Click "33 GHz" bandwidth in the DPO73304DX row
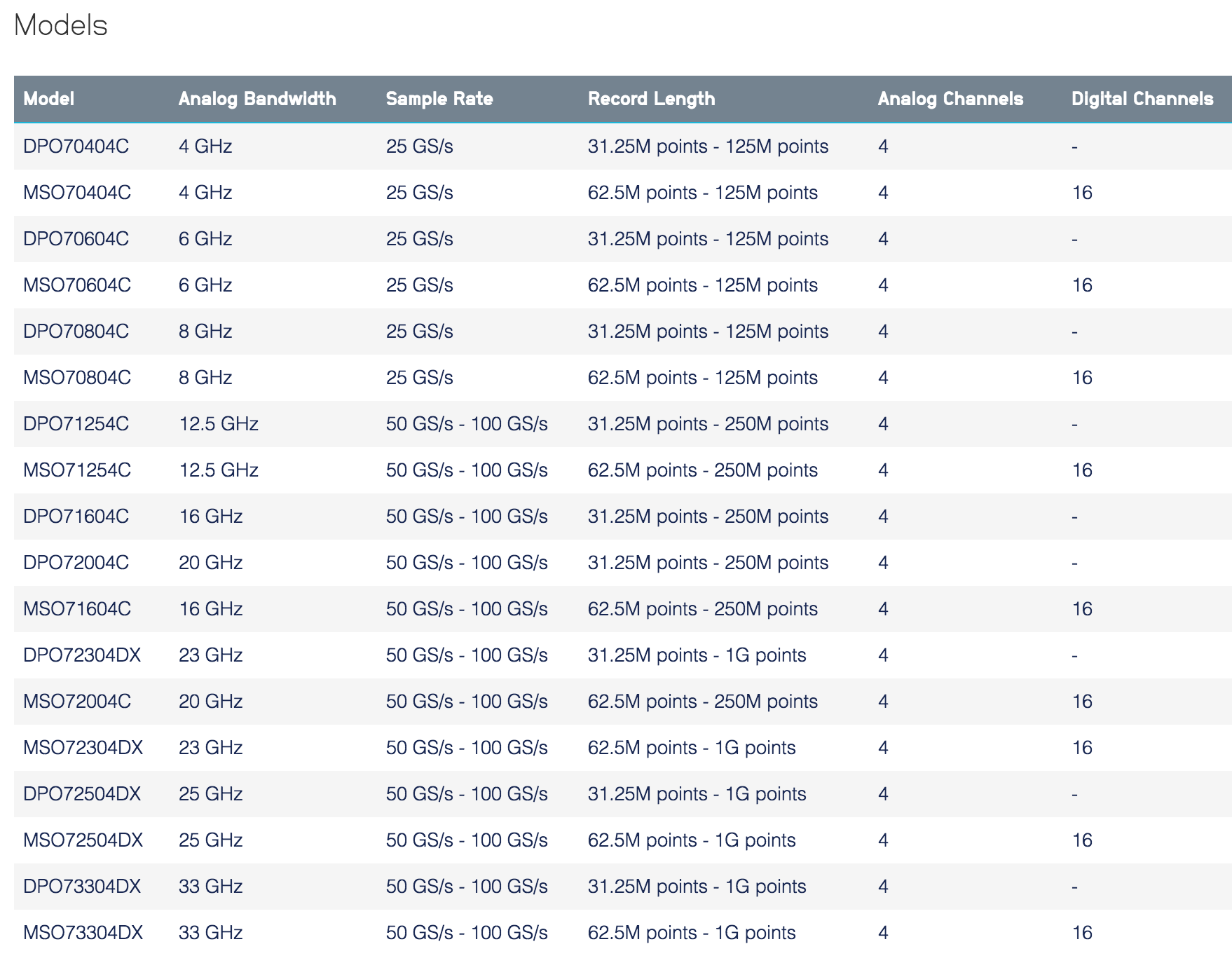 [211, 887]
